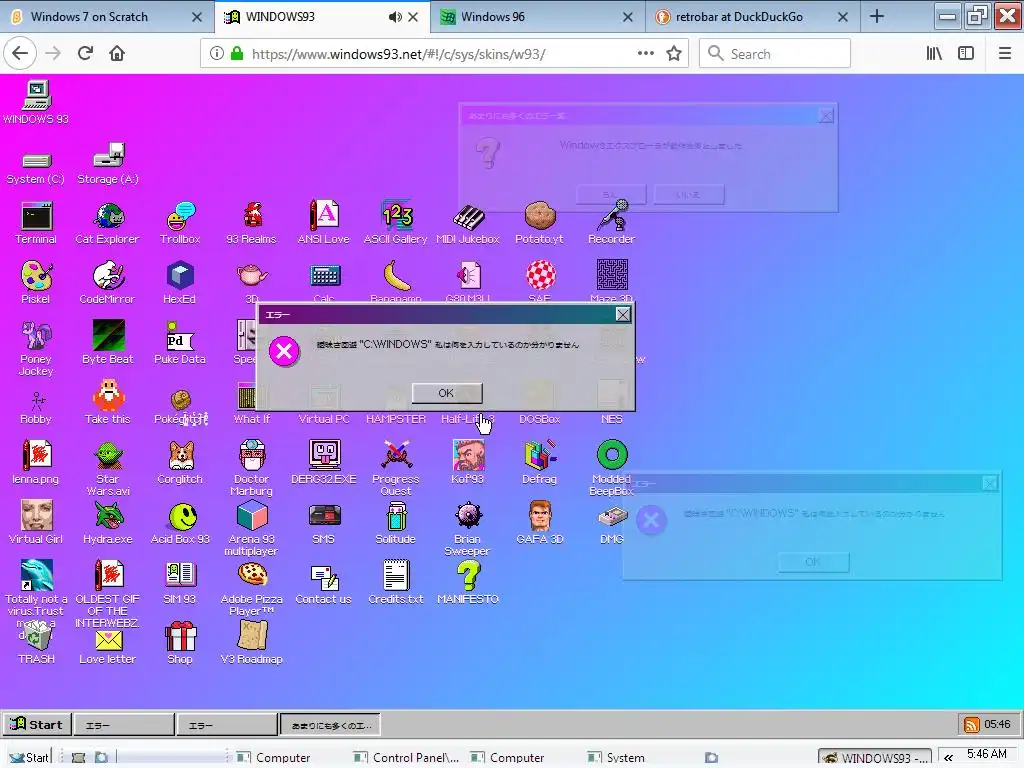Open SMS console icon

pos(324,522)
